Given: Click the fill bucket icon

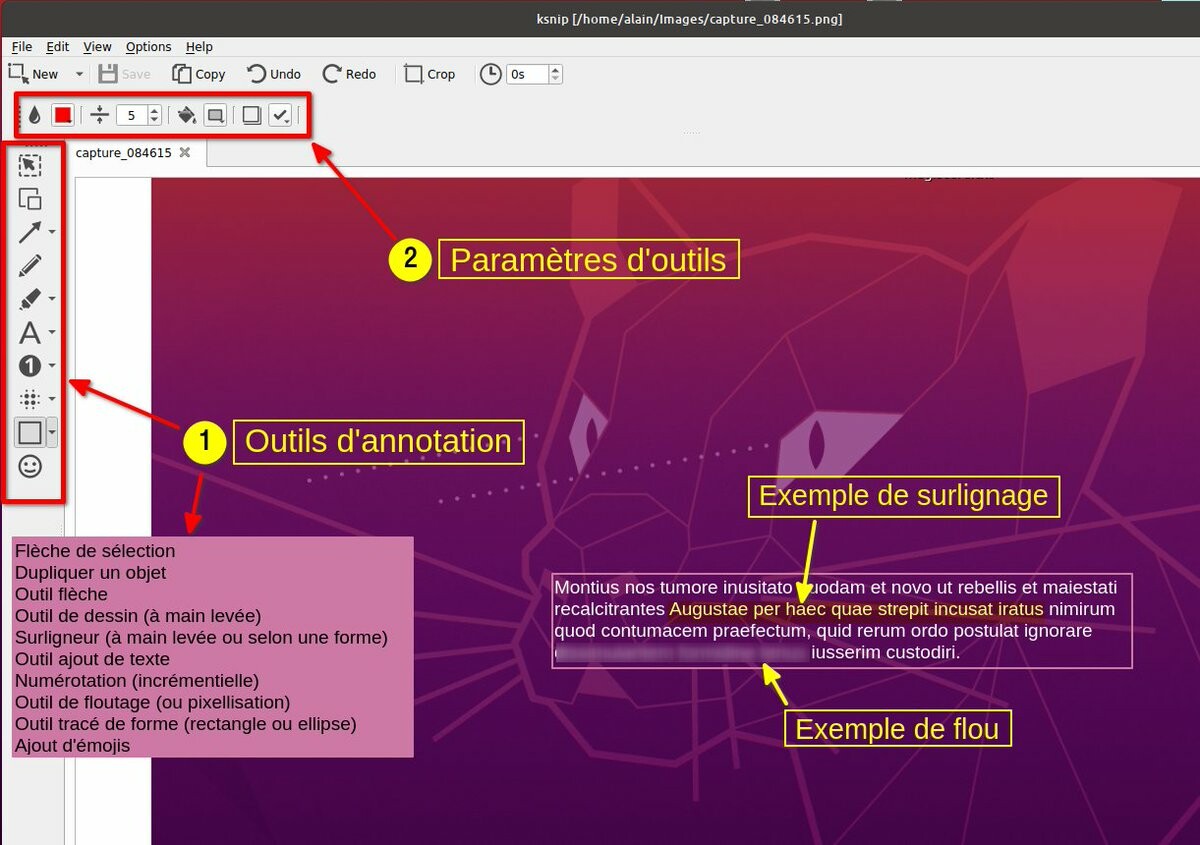Looking at the screenshot, I should tap(186, 115).
